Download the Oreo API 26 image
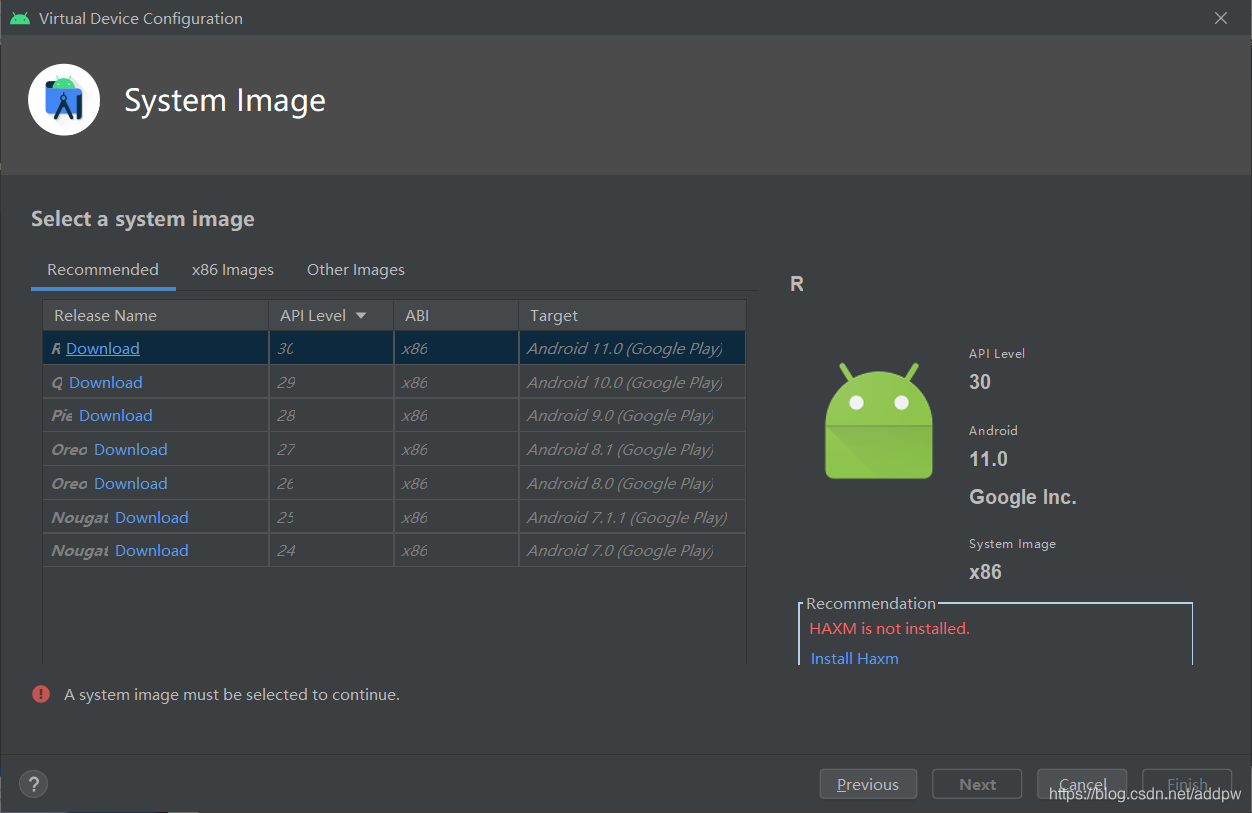Screen dimensions: 1252x813 coord(131,483)
